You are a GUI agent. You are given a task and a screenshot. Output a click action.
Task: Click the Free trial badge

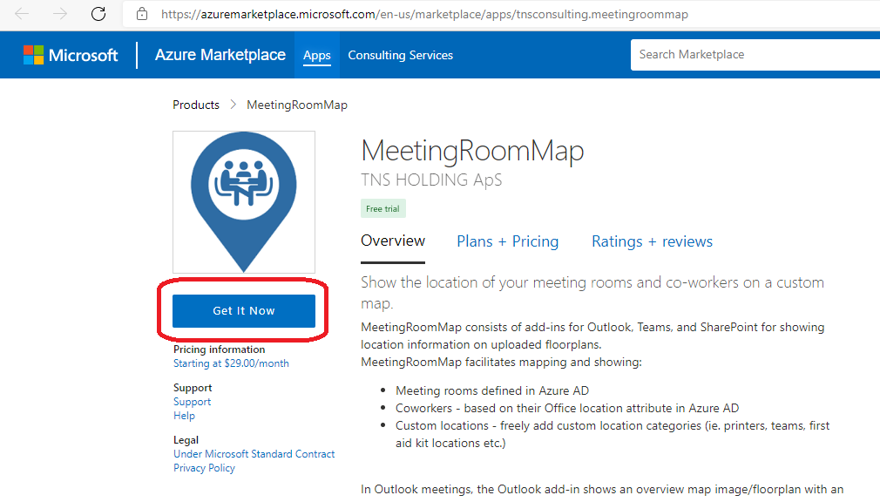[383, 209]
